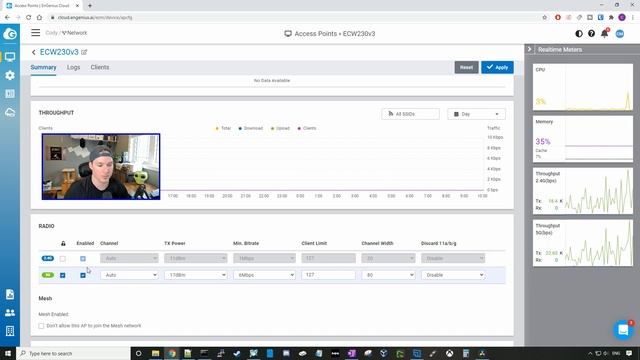This screenshot has height=360, width=640.
Task: Toggle Download series in throughput legend
Action: [251, 128]
